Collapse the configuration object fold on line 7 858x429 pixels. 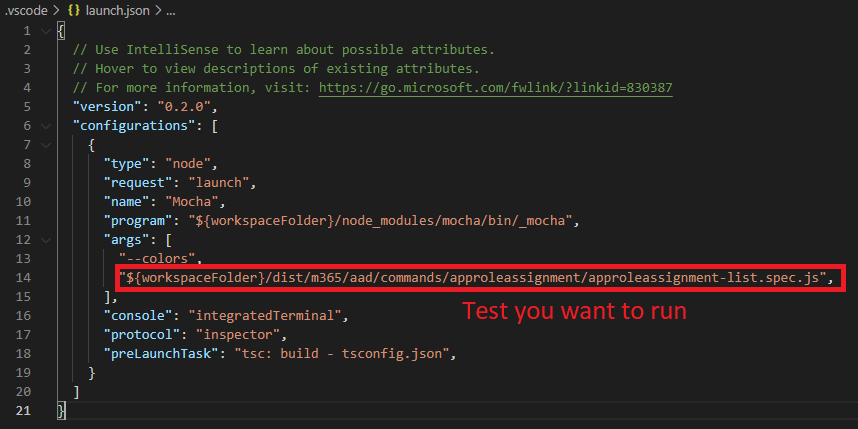[45, 145]
